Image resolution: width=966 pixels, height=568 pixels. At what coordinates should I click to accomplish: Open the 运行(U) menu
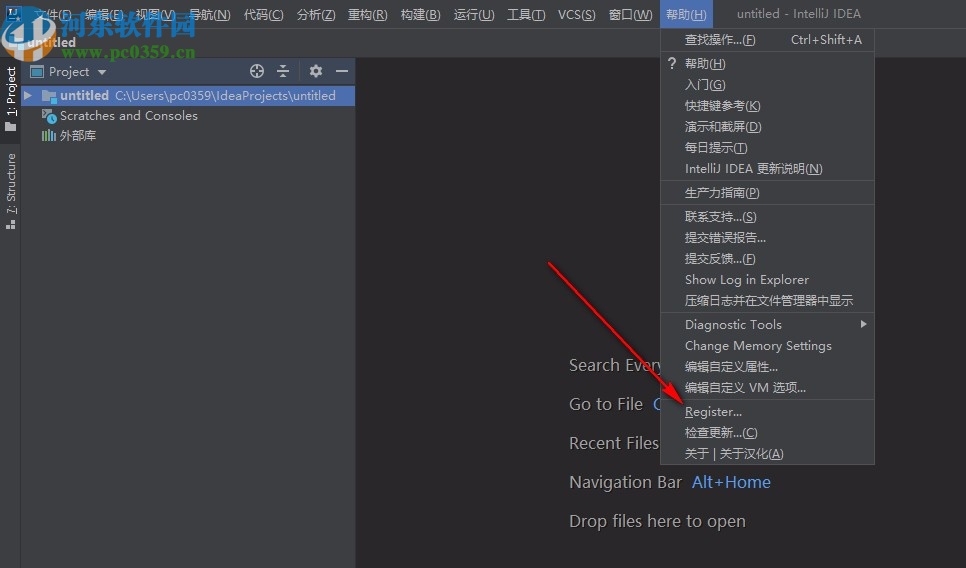coord(474,14)
